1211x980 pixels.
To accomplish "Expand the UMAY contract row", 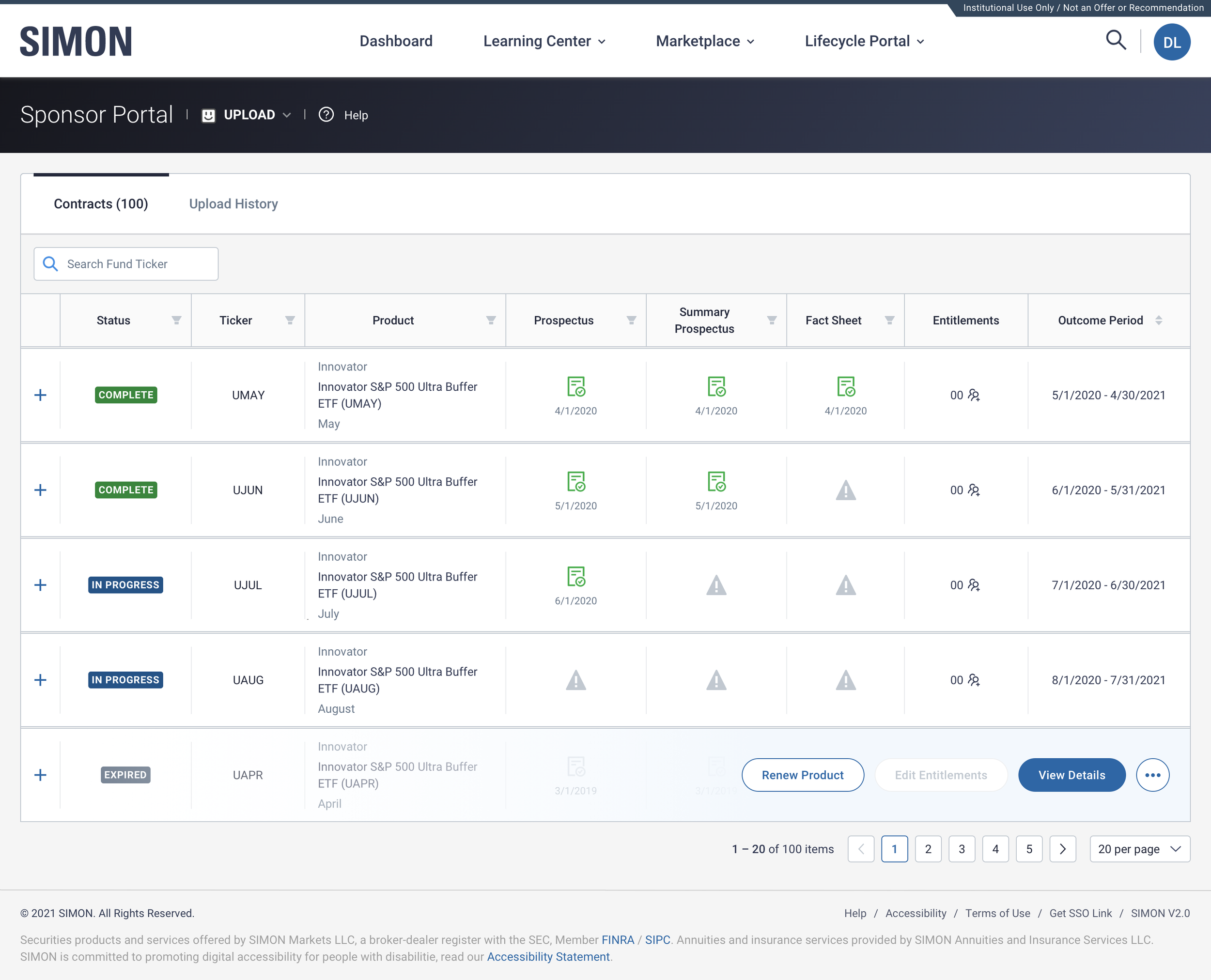I will (40, 395).
